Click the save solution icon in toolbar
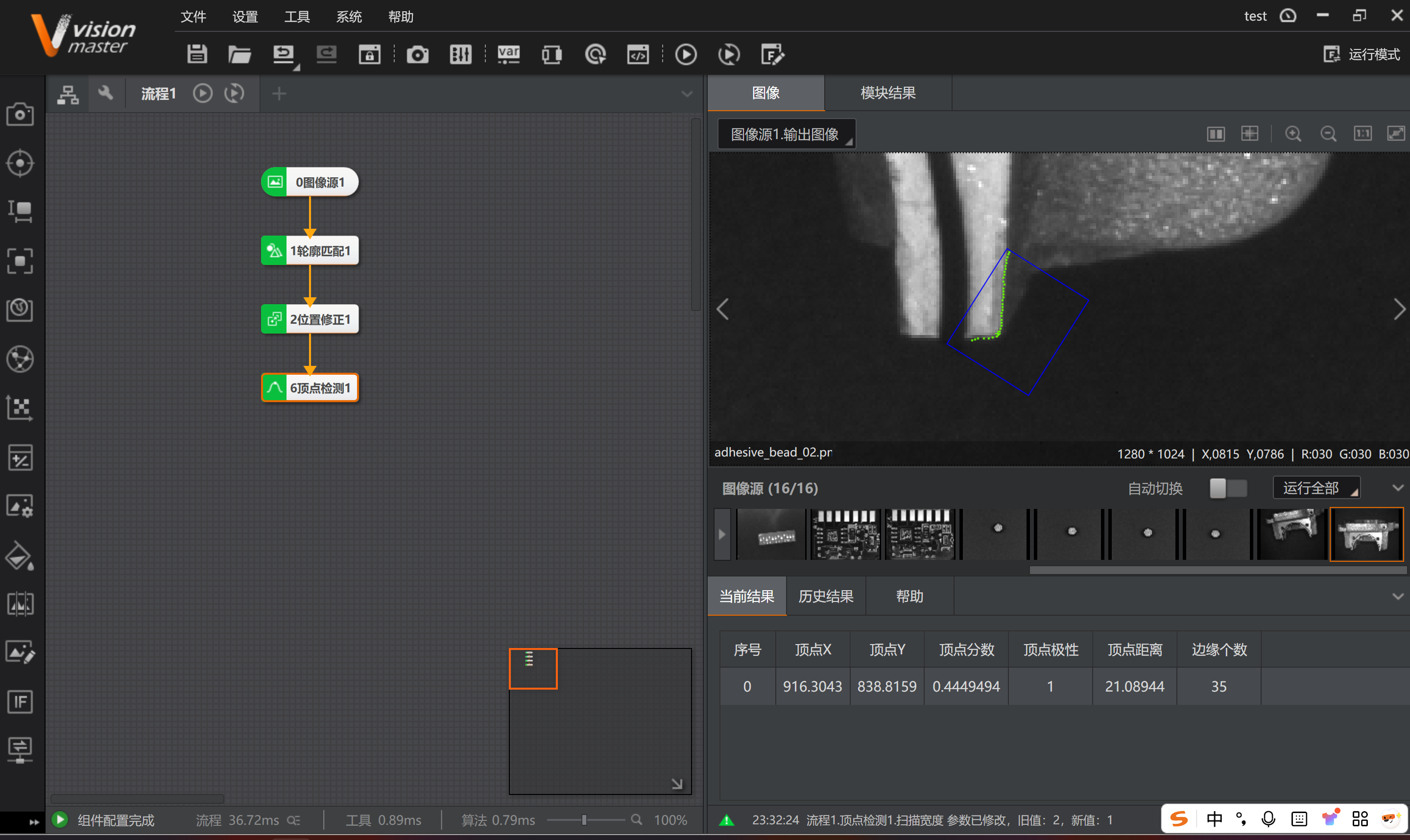The width and height of the screenshot is (1410, 840). click(x=197, y=54)
